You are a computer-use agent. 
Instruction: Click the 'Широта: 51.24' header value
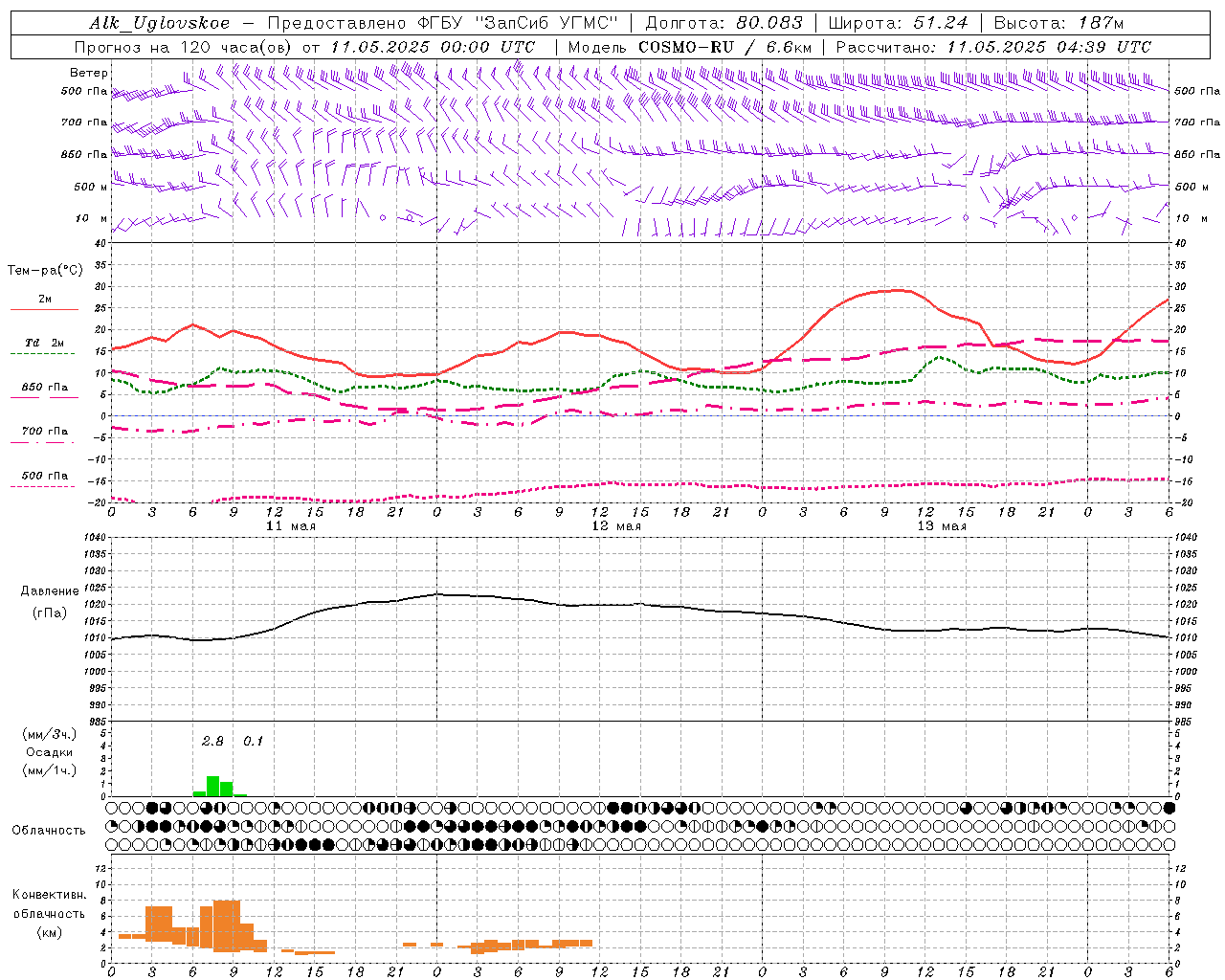coord(898,23)
